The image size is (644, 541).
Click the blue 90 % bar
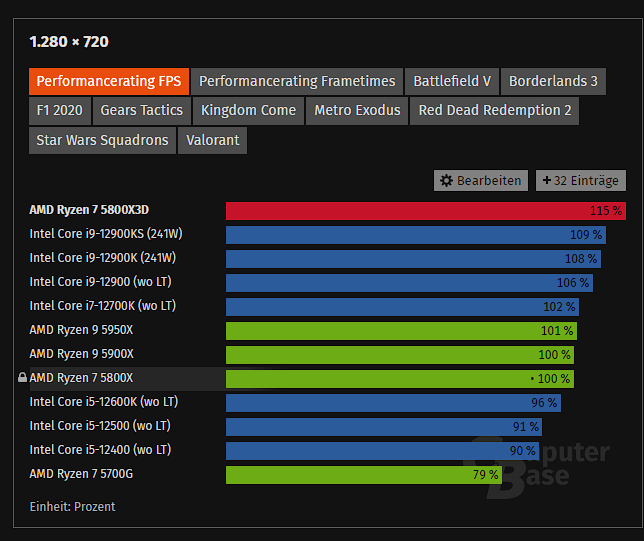(382, 451)
